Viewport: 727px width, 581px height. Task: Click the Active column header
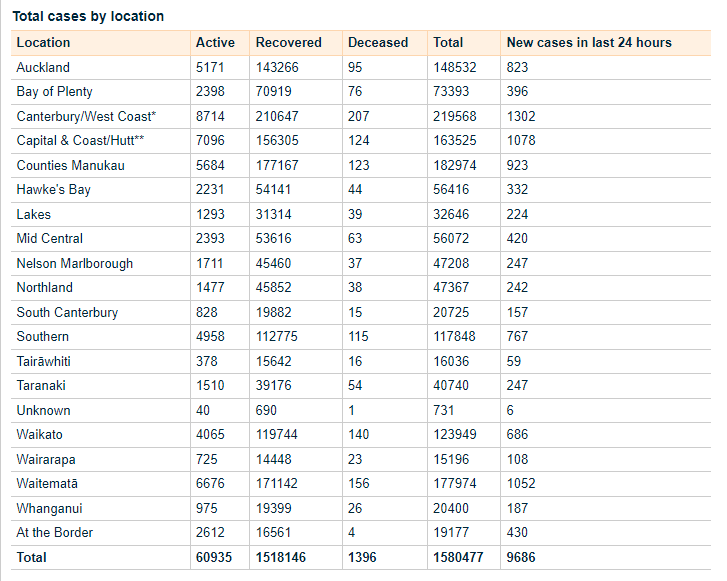215,42
